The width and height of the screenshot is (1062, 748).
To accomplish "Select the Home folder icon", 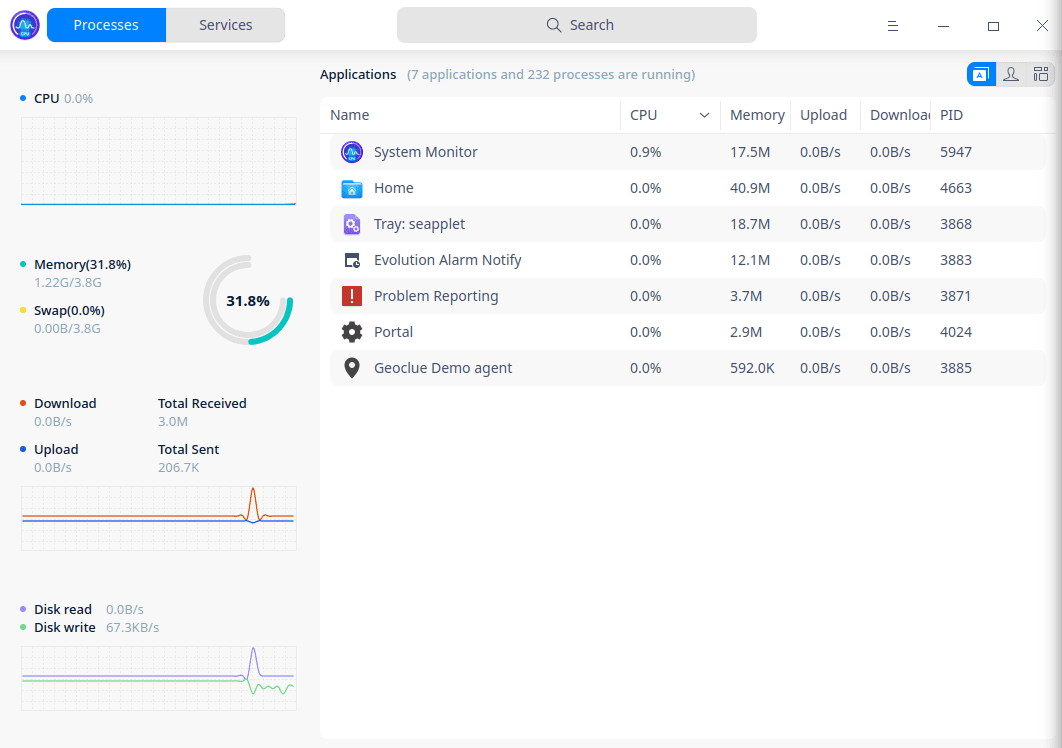I will point(352,188).
